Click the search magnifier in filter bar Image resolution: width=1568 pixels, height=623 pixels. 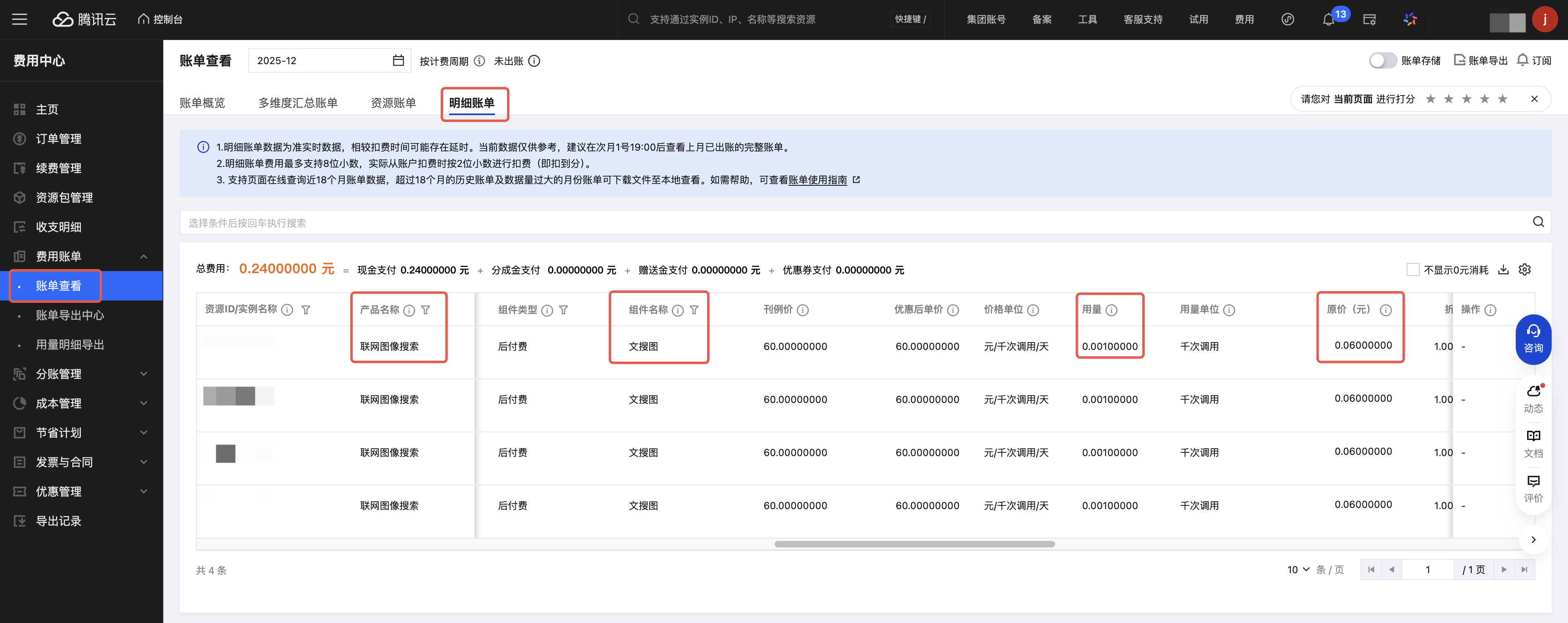pos(1537,222)
